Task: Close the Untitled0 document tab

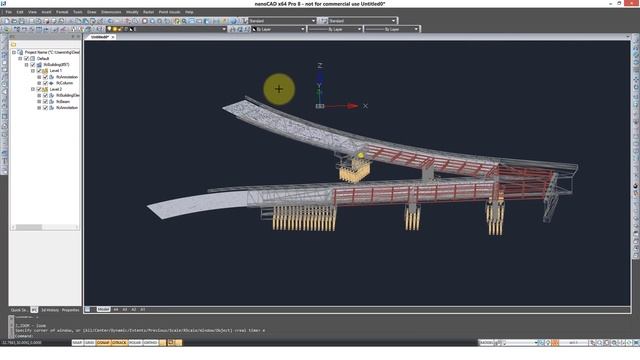Action: [113, 37]
